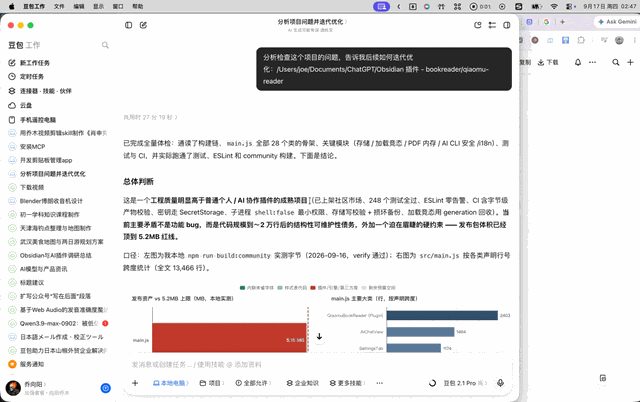Viewport: 640px width, 402px height.
Task: Click the QiaomuBookReader (Plugin) bar in chart
Action: click(442, 315)
